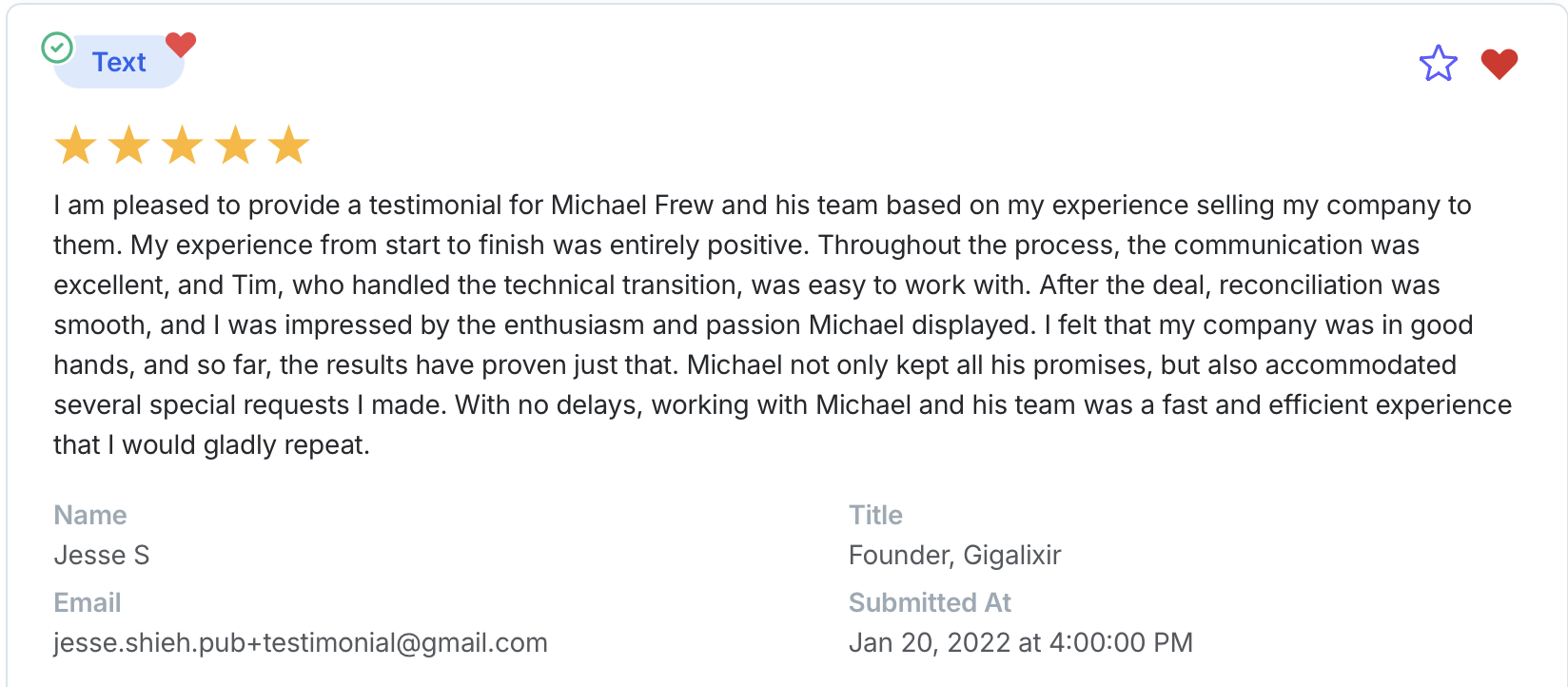Click the Email field label
This screenshot has height=687, width=1568.
click(x=88, y=602)
